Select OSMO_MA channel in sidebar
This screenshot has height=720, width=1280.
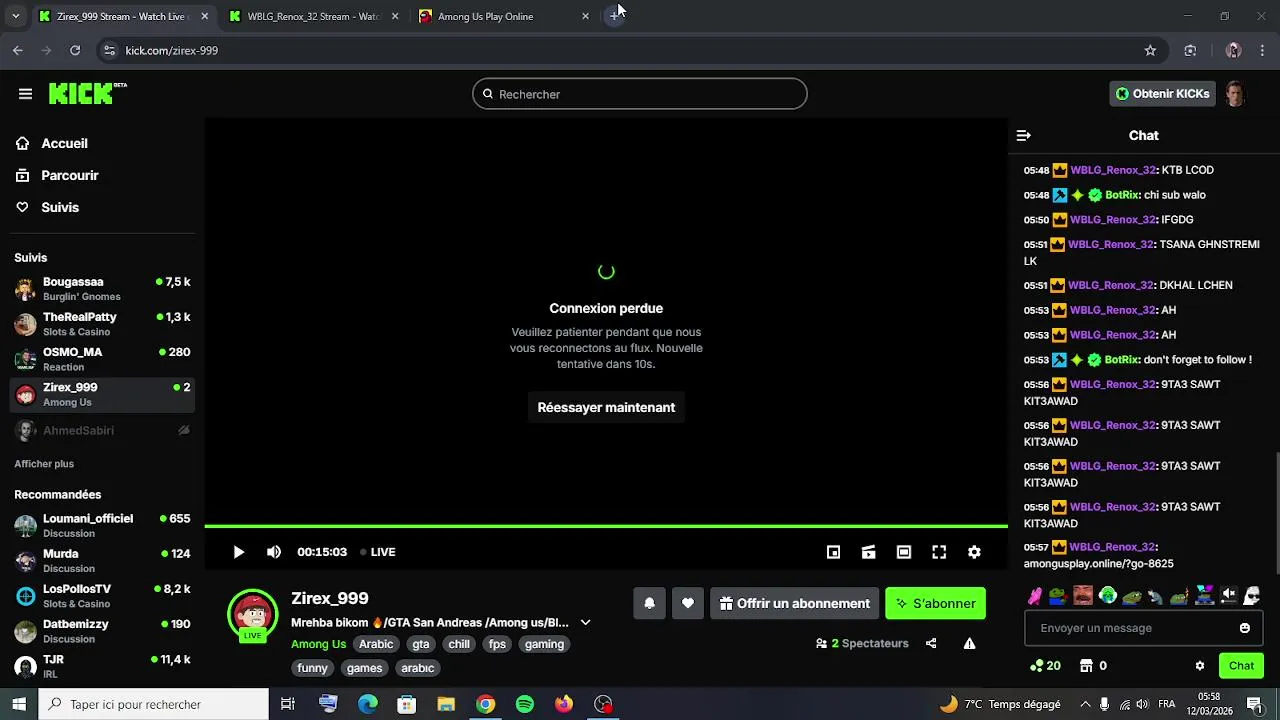pos(102,359)
